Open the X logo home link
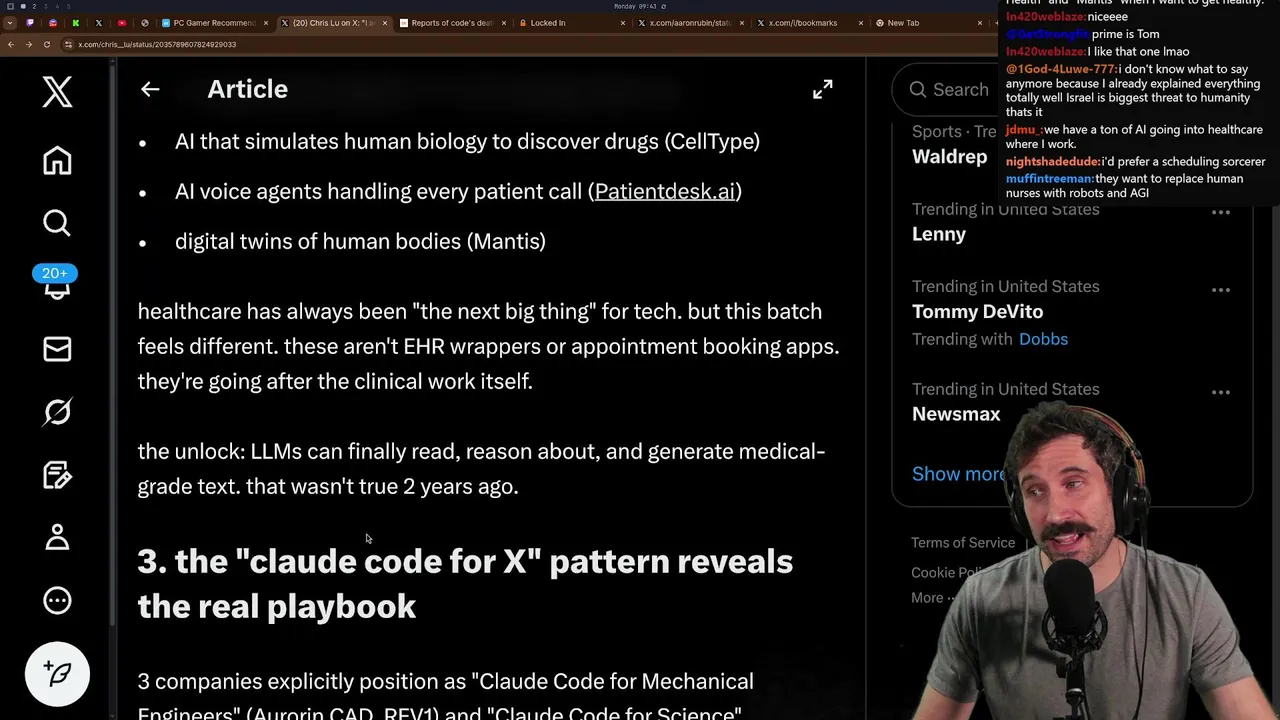The height and width of the screenshot is (720, 1280). pyautogui.click(x=57, y=92)
